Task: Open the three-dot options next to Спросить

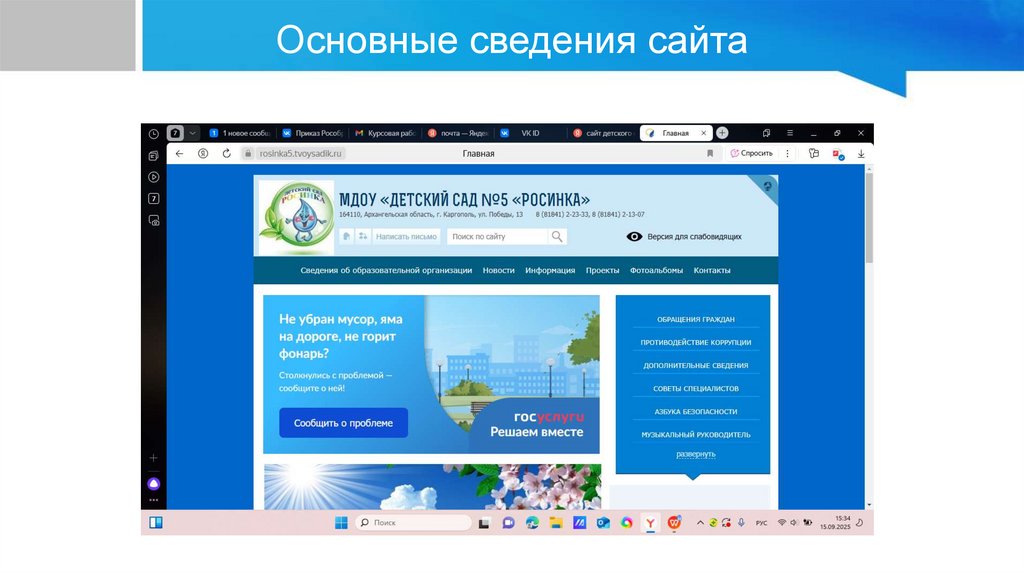Action: (788, 153)
